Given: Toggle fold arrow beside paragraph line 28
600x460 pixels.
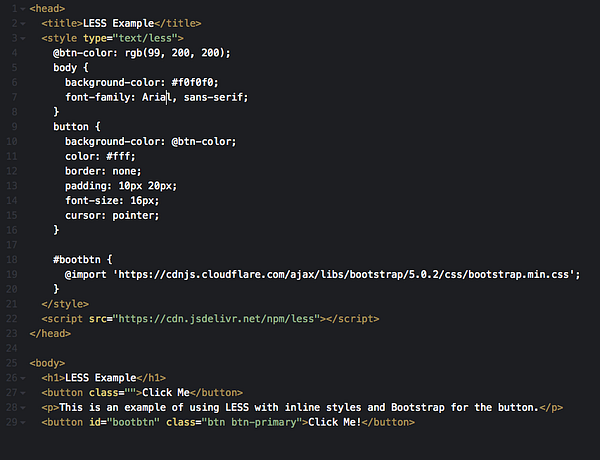Looking at the screenshot, I should 23,407.
